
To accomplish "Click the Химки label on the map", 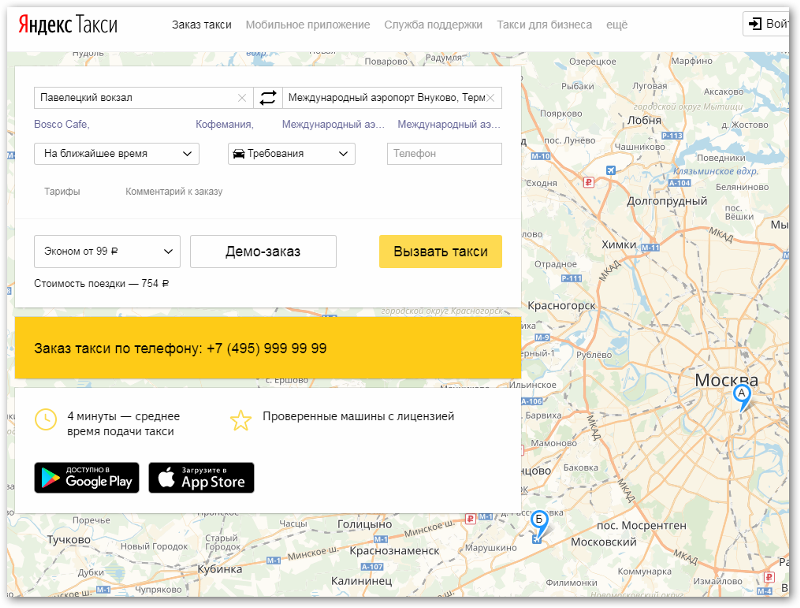I will pyautogui.click(x=619, y=245).
